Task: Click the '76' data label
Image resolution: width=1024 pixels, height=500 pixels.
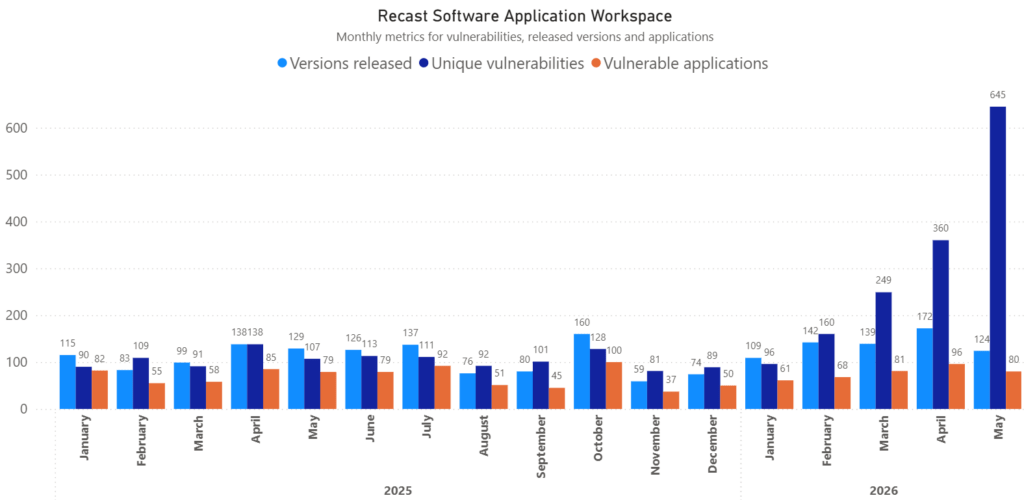Action: pyautogui.click(x=468, y=361)
